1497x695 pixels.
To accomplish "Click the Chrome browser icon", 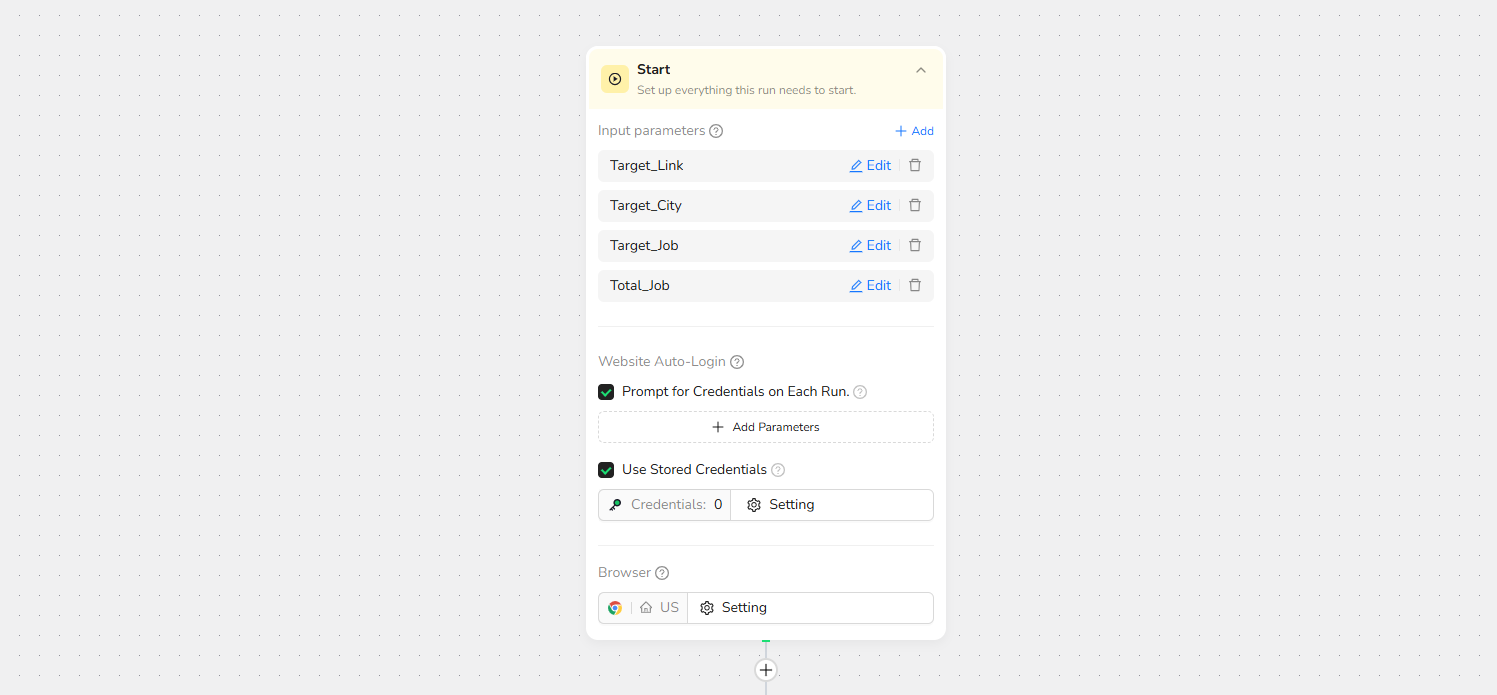I will point(615,608).
